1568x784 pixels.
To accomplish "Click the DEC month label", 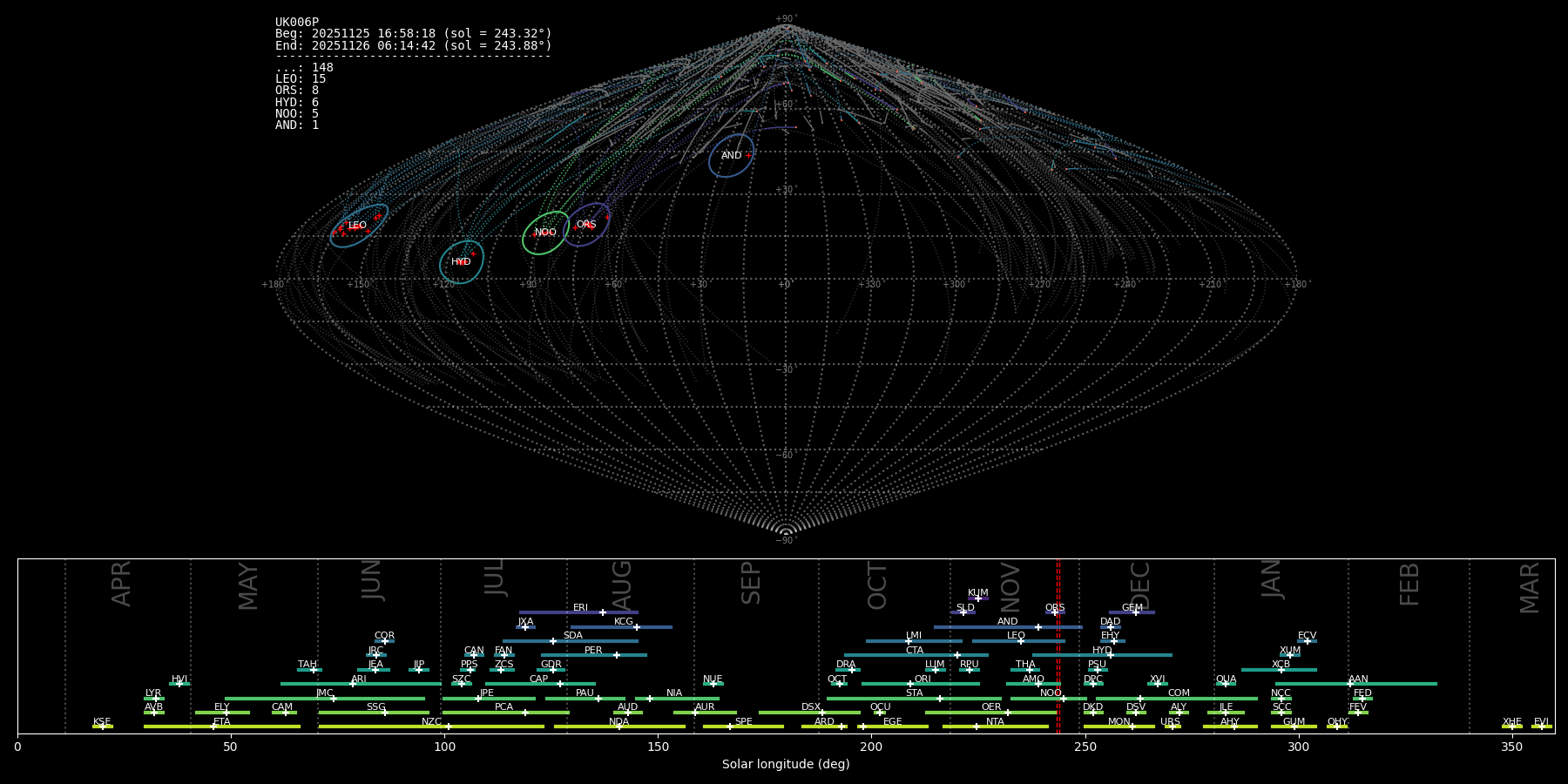I will coord(1140,585).
